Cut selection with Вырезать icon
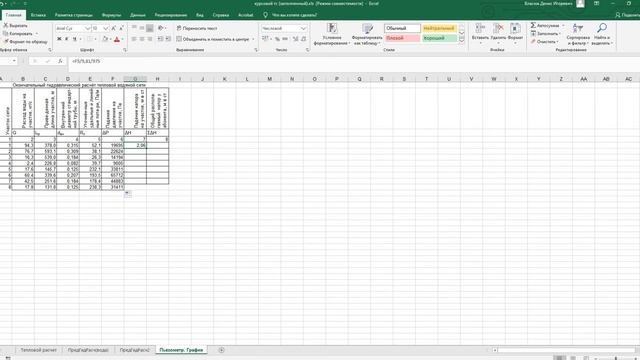The image size is (640, 360). [x=6, y=25]
